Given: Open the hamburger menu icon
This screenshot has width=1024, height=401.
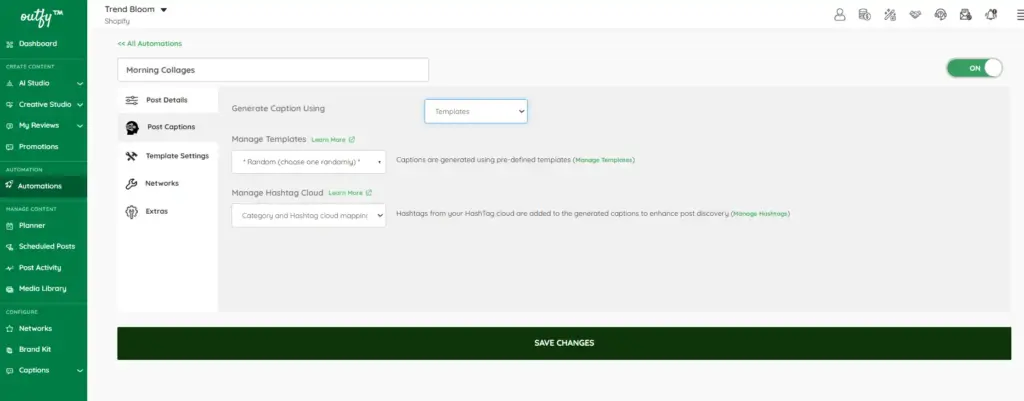Looking at the screenshot, I should point(1020,14).
